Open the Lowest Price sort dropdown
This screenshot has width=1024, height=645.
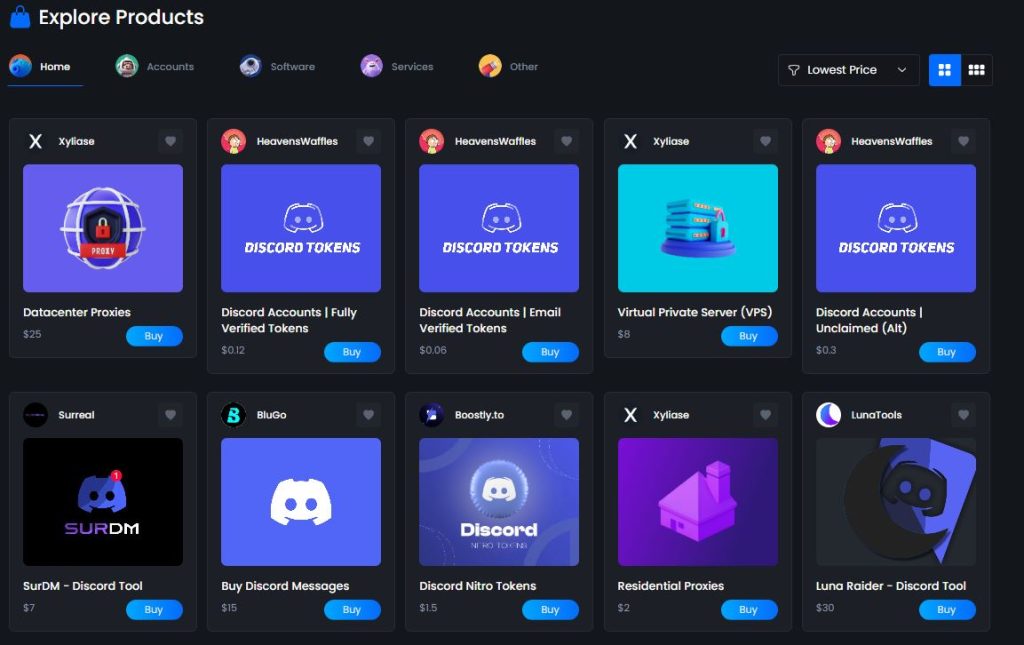(x=848, y=70)
